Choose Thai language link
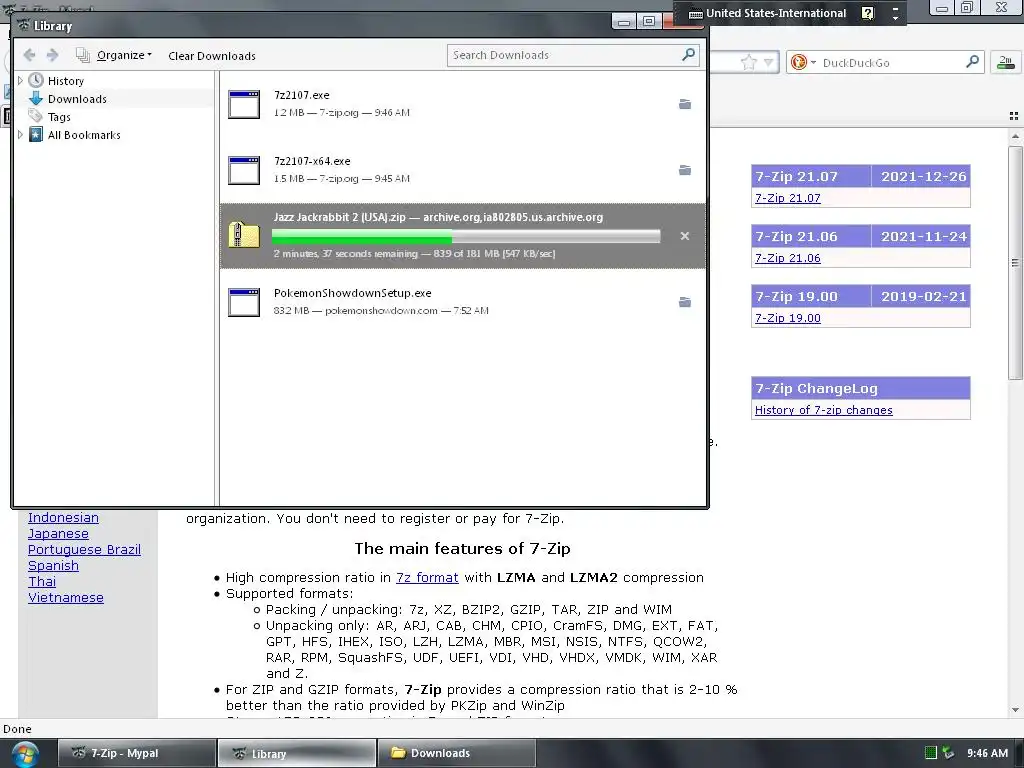 [42, 581]
